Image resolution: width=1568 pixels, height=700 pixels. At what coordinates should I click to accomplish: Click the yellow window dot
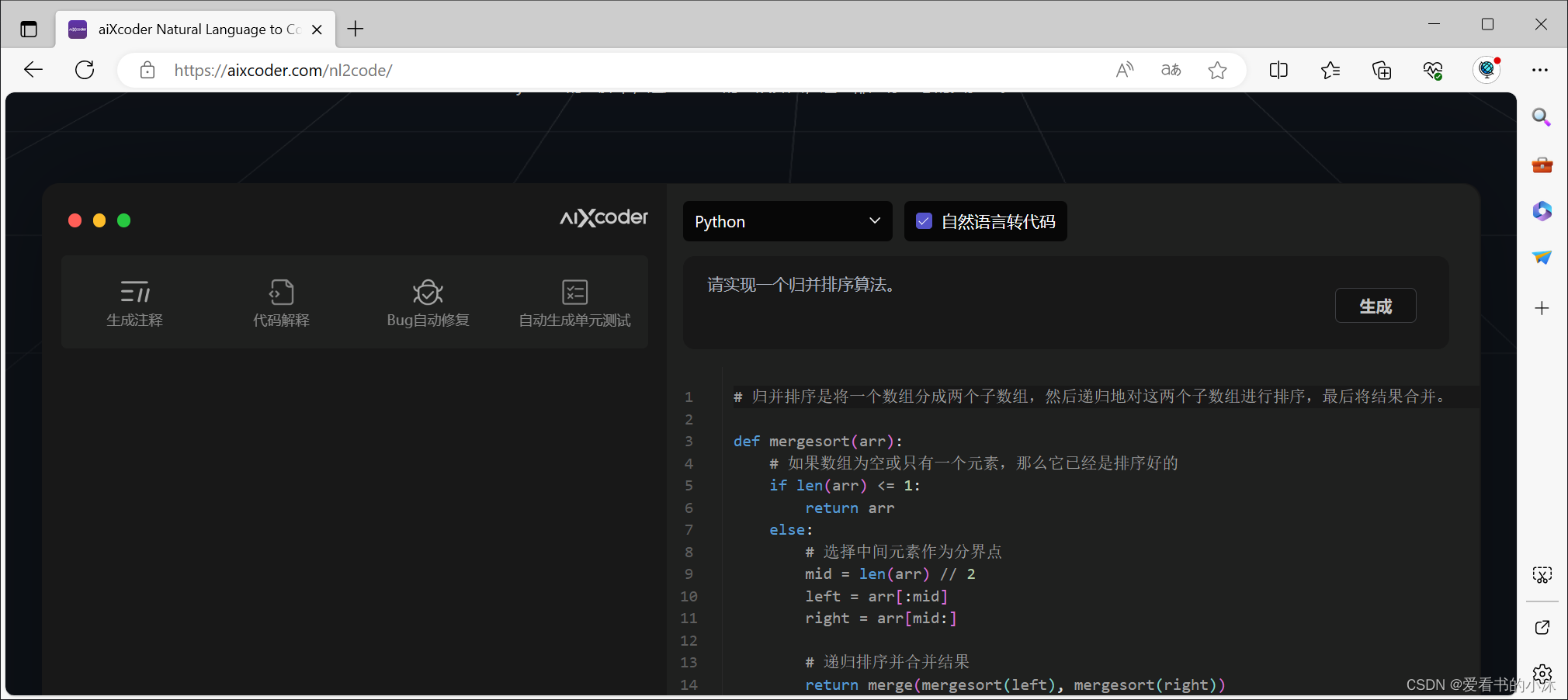tap(99, 220)
